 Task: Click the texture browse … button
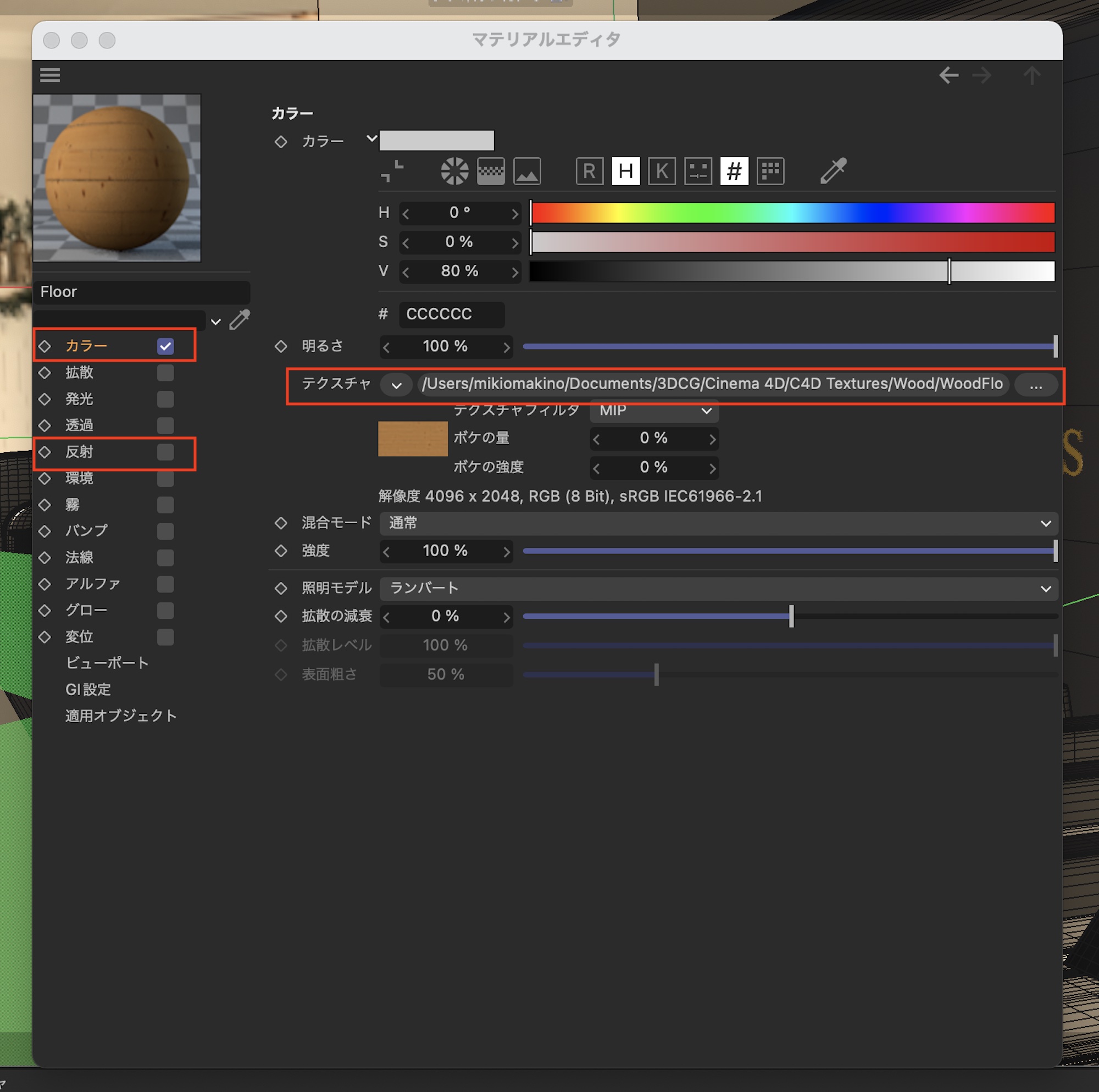point(1035,385)
